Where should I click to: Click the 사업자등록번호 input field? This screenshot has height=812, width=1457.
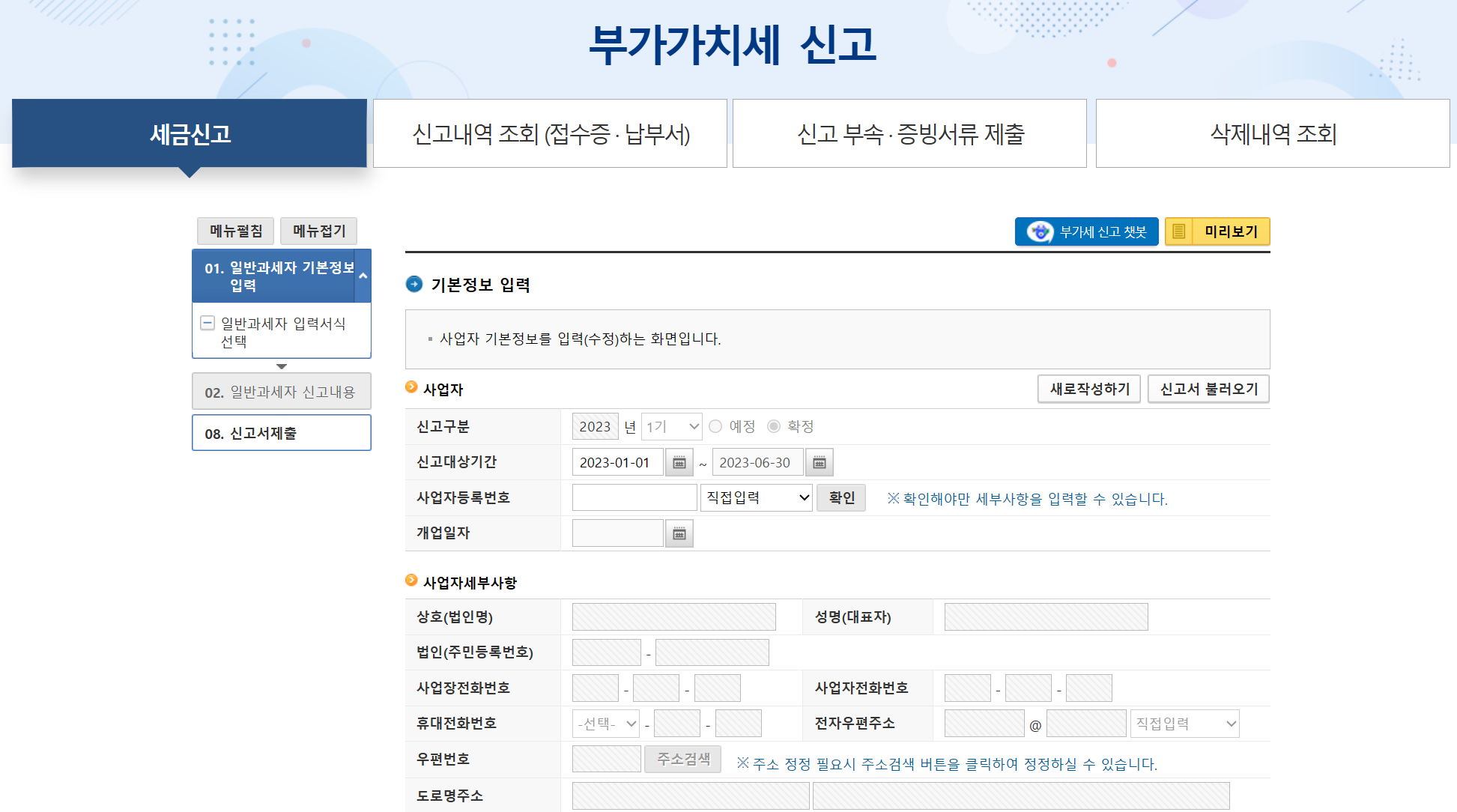[x=634, y=497]
